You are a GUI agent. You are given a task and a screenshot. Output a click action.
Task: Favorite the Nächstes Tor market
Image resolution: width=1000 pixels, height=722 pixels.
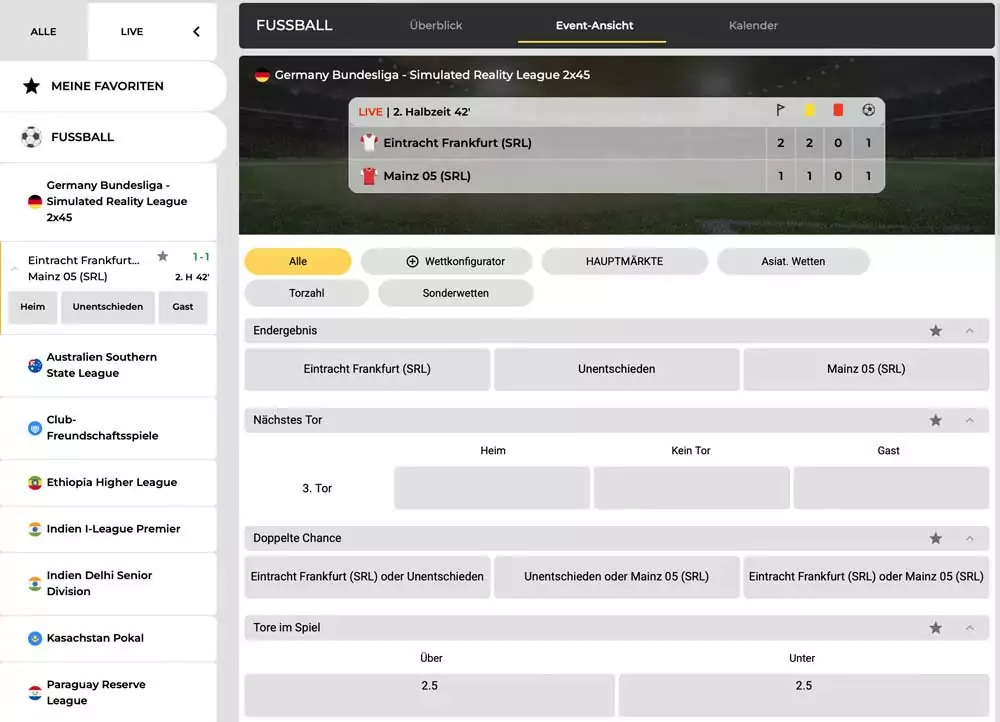click(936, 420)
